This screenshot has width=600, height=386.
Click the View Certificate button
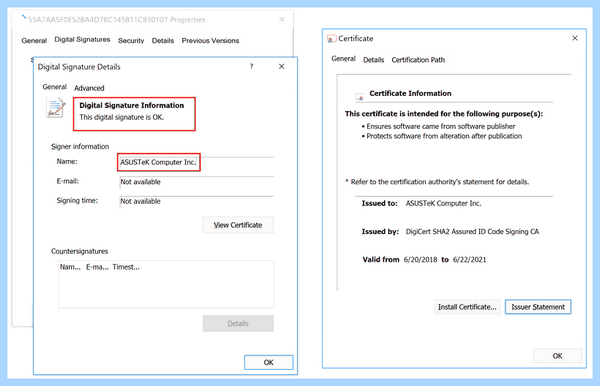tap(238, 225)
